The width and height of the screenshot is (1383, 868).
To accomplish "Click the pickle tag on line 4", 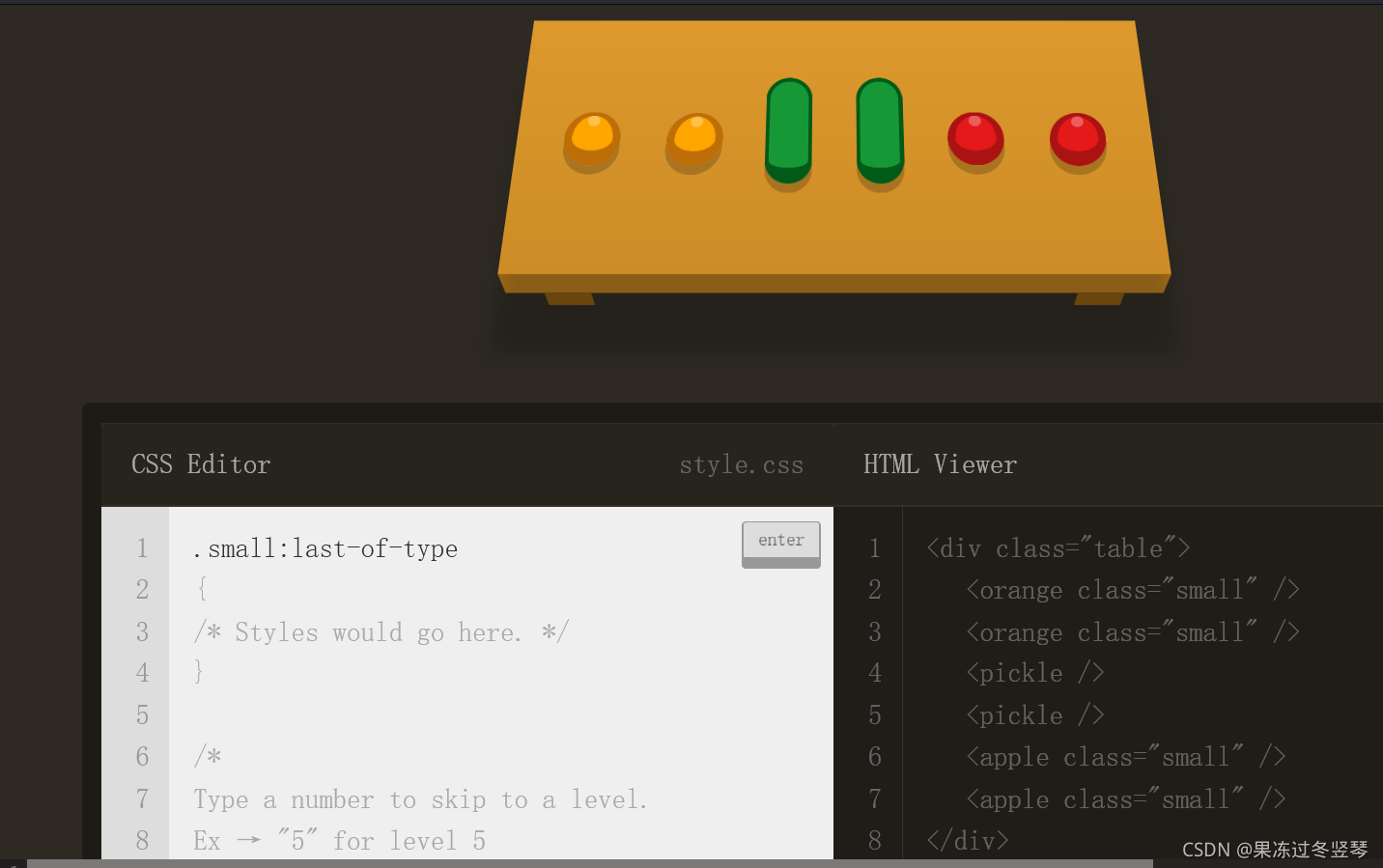I will 1034,672.
